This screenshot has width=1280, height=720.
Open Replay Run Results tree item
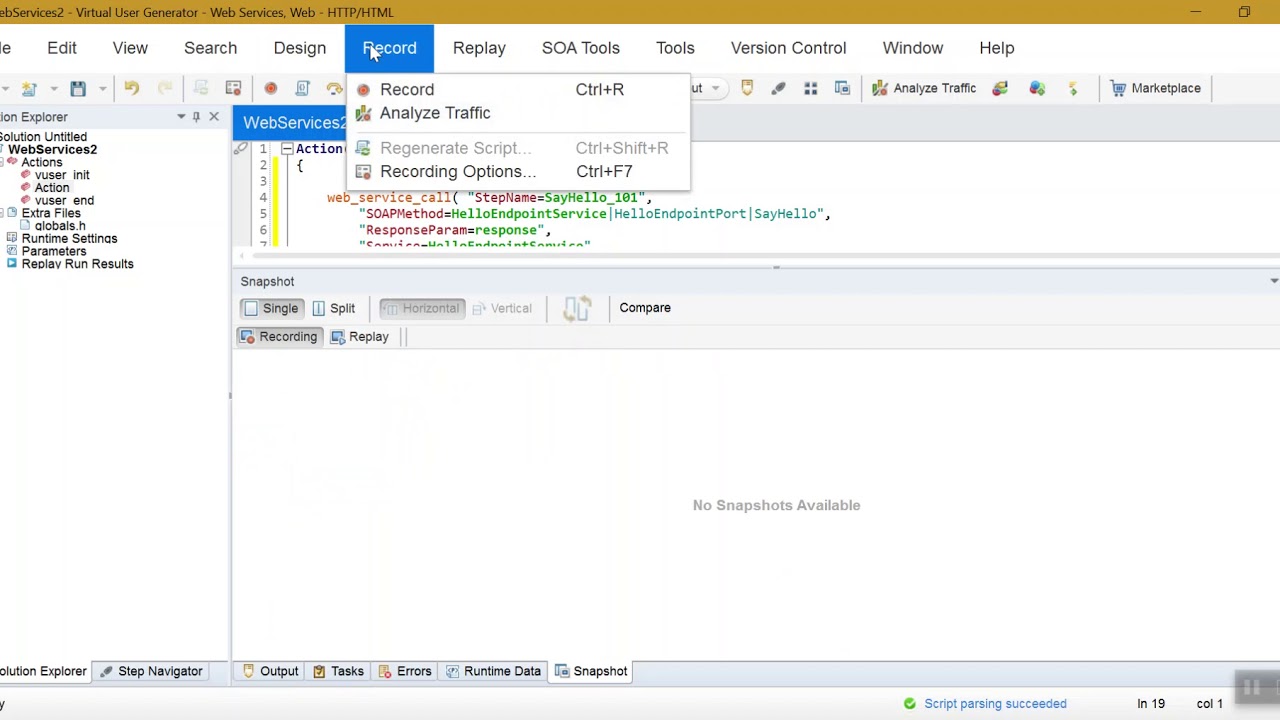[x=77, y=264]
